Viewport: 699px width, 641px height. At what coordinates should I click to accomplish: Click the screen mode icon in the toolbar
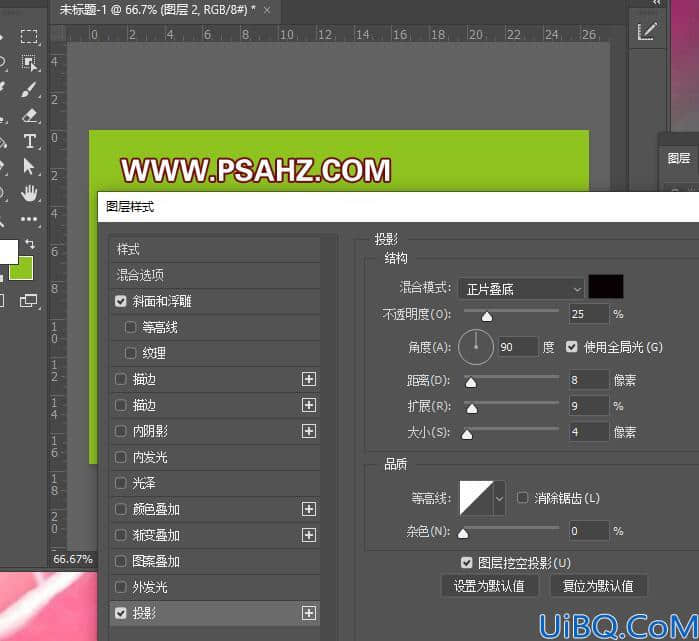(x=29, y=301)
